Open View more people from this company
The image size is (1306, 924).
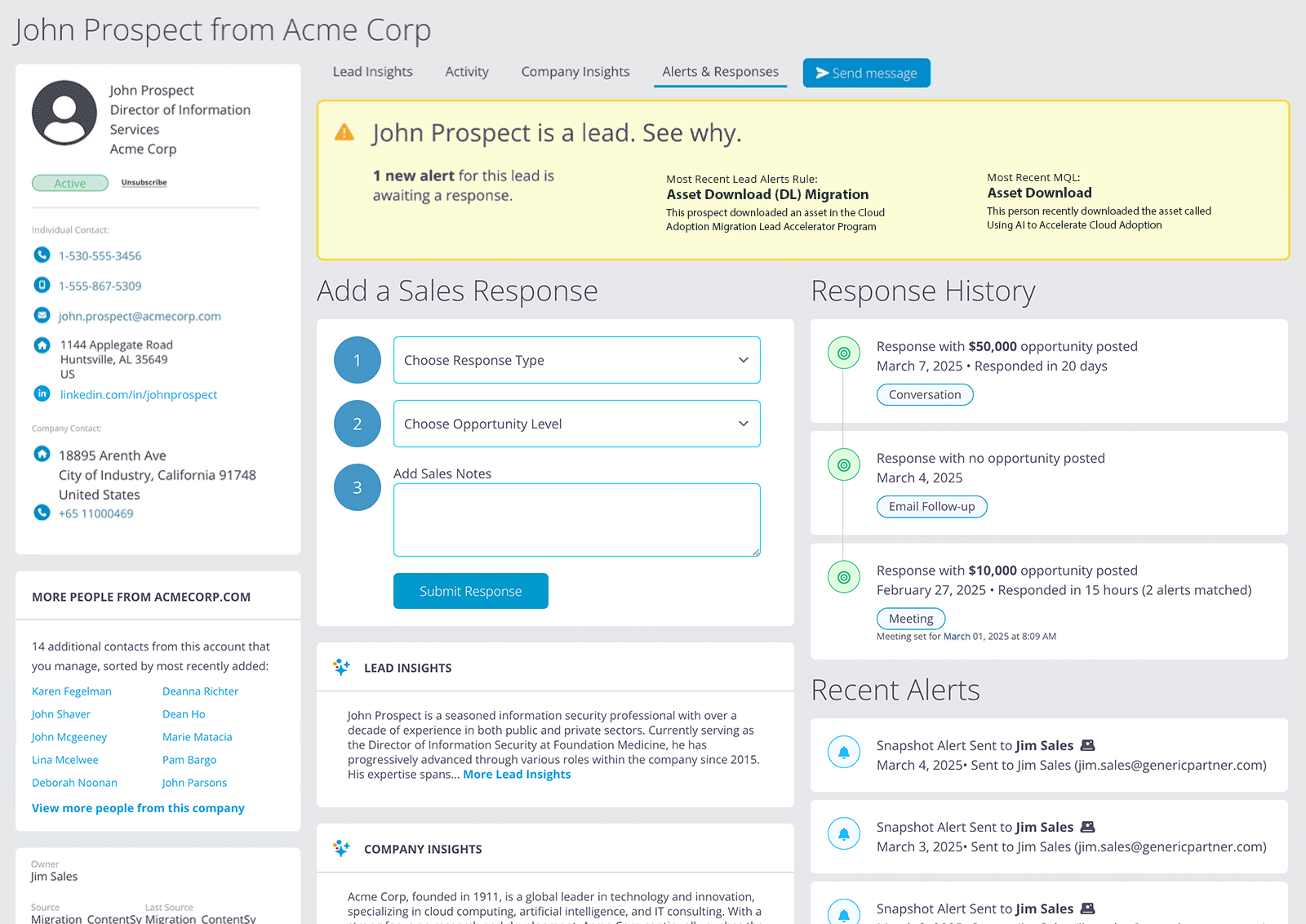click(138, 808)
